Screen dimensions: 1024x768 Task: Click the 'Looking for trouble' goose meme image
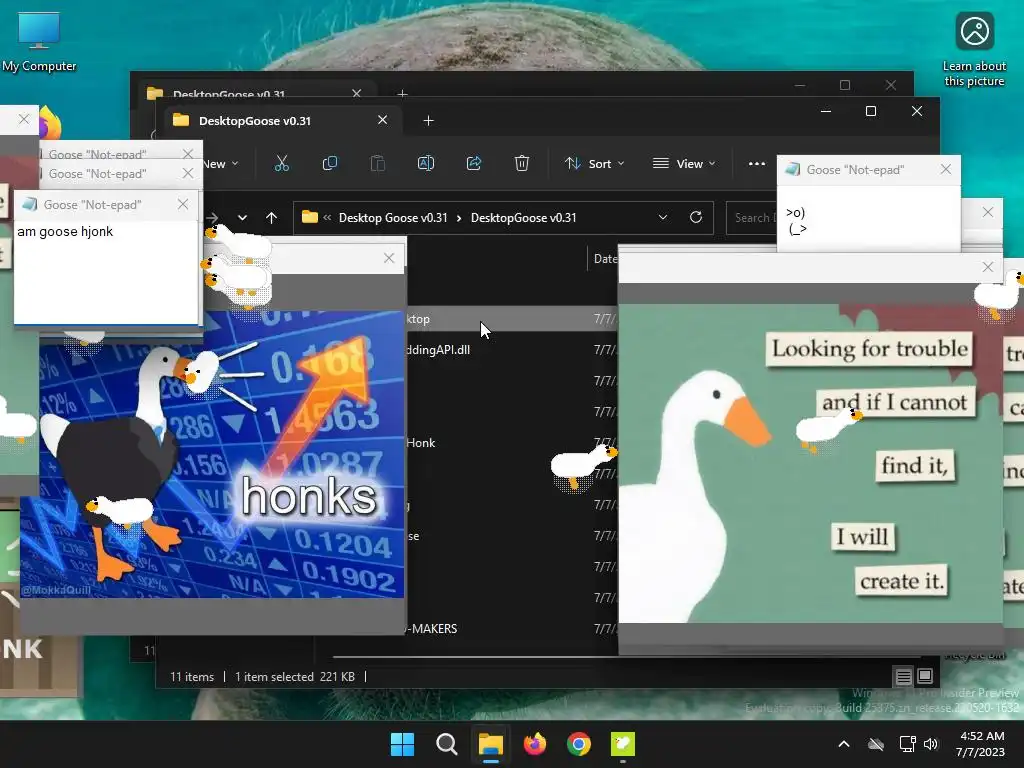(x=810, y=462)
